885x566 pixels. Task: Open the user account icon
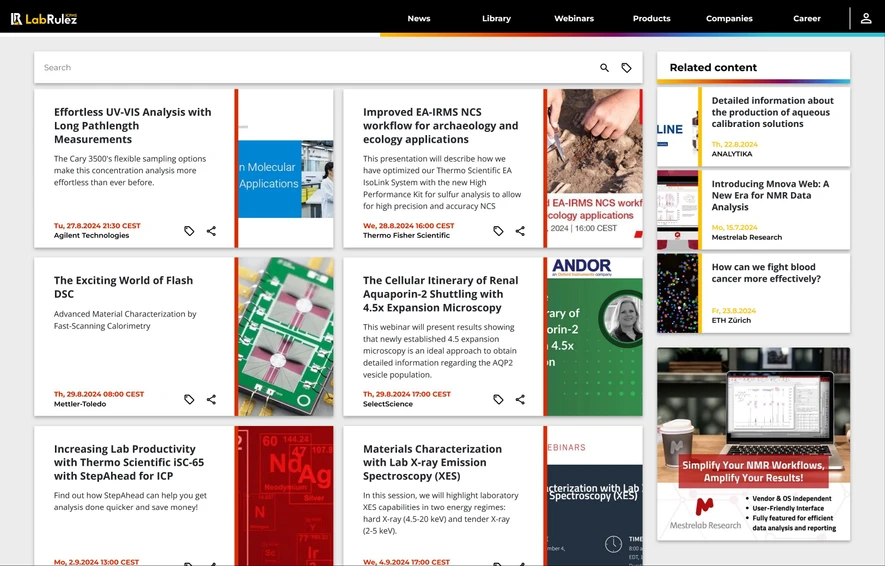866,19
